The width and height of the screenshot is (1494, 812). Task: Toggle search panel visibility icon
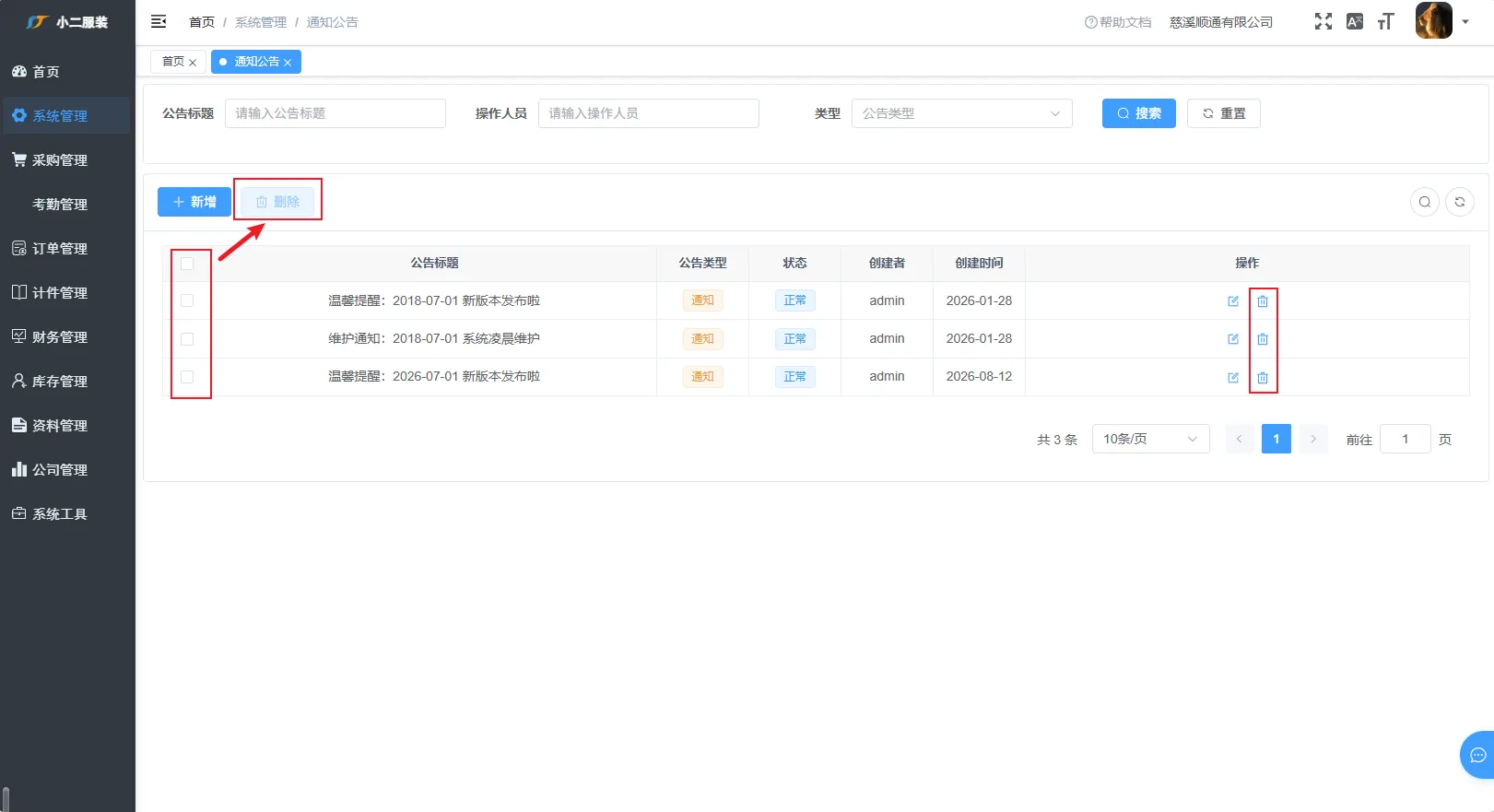(1425, 202)
